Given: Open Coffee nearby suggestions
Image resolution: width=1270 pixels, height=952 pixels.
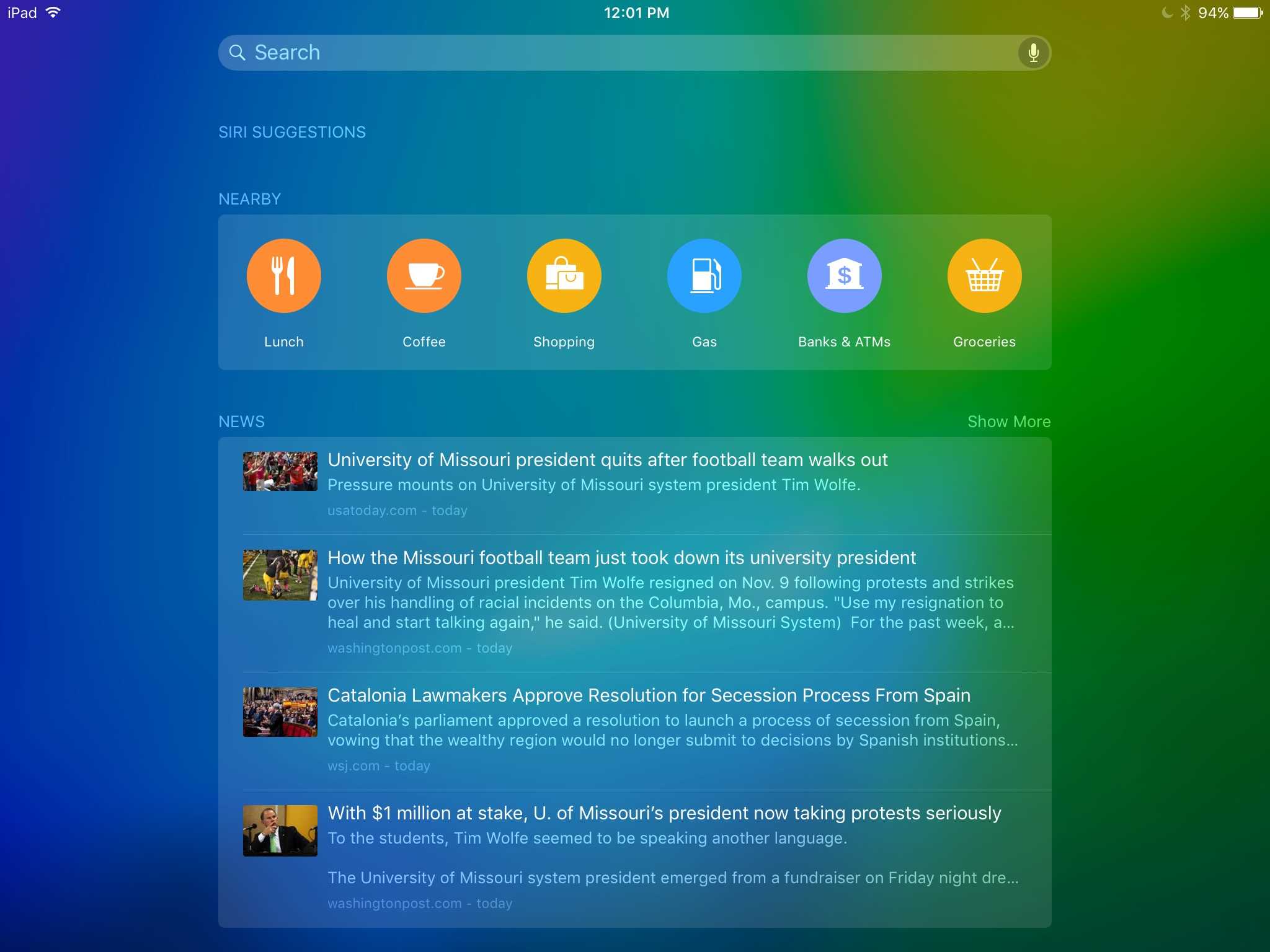Looking at the screenshot, I should (x=424, y=276).
